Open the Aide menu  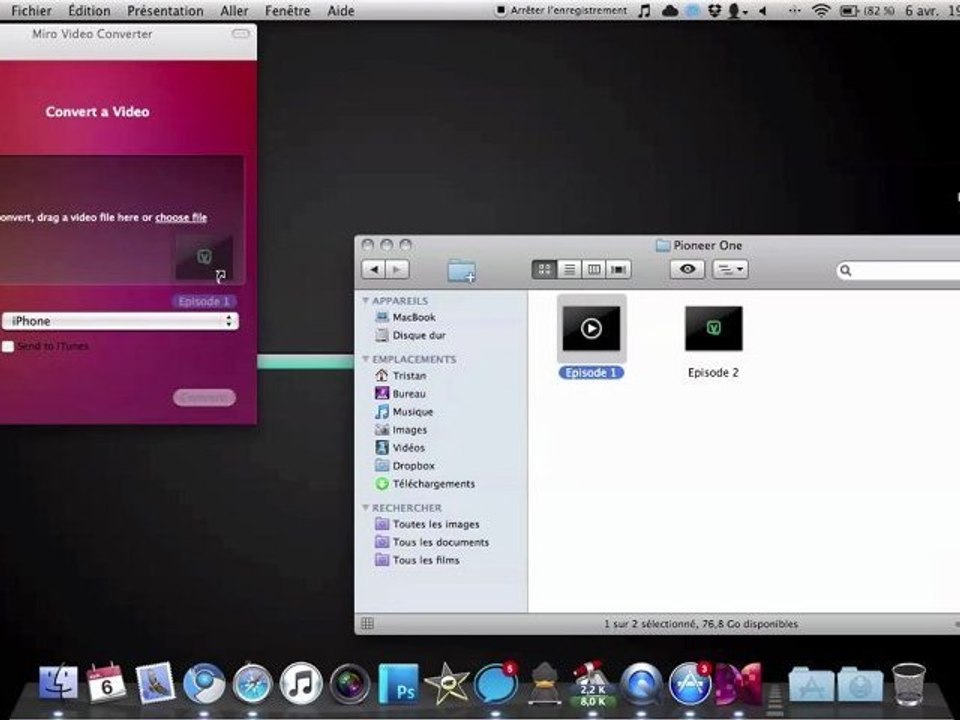[x=340, y=10]
